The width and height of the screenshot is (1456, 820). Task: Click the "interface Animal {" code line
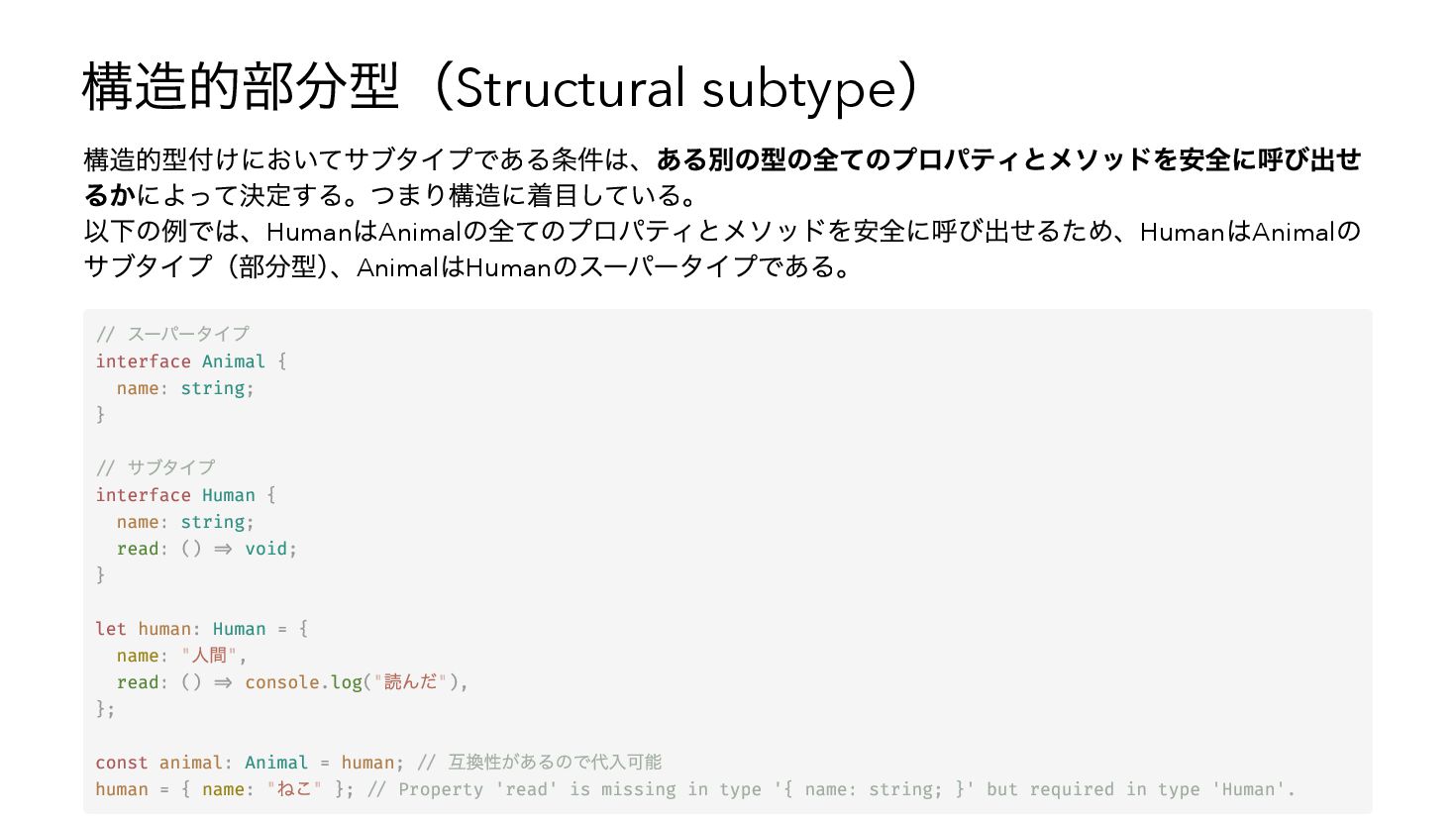191,361
